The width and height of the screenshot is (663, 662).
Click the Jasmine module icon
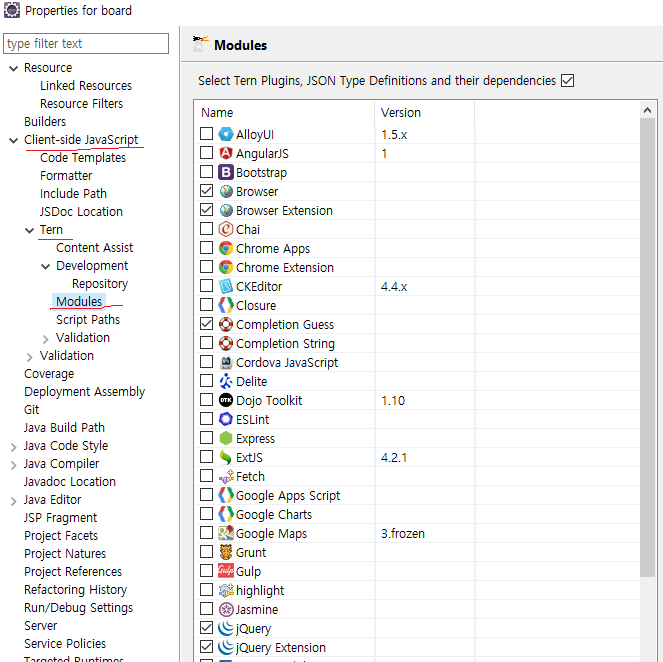[x=226, y=609]
